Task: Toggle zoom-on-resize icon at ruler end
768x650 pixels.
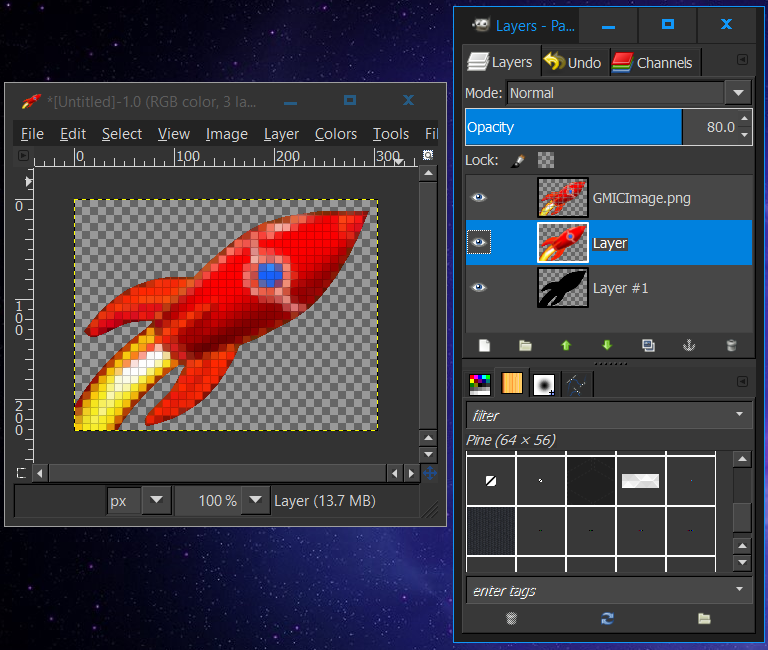Action: click(428, 155)
